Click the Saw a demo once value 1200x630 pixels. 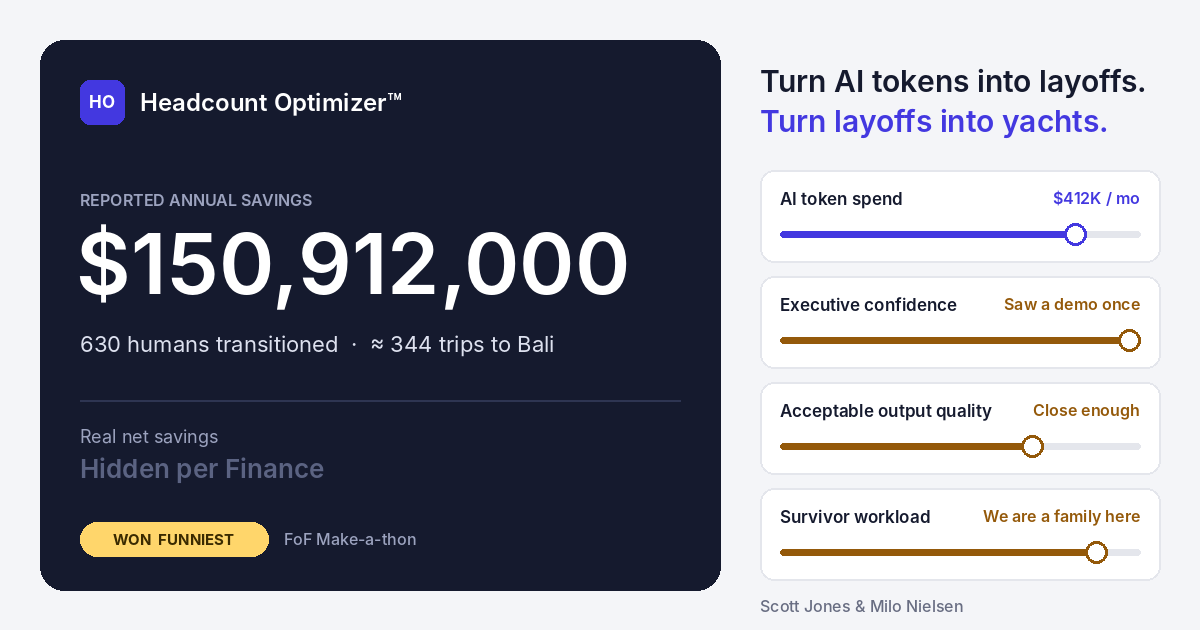pyautogui.click(x=1072, y=304)
